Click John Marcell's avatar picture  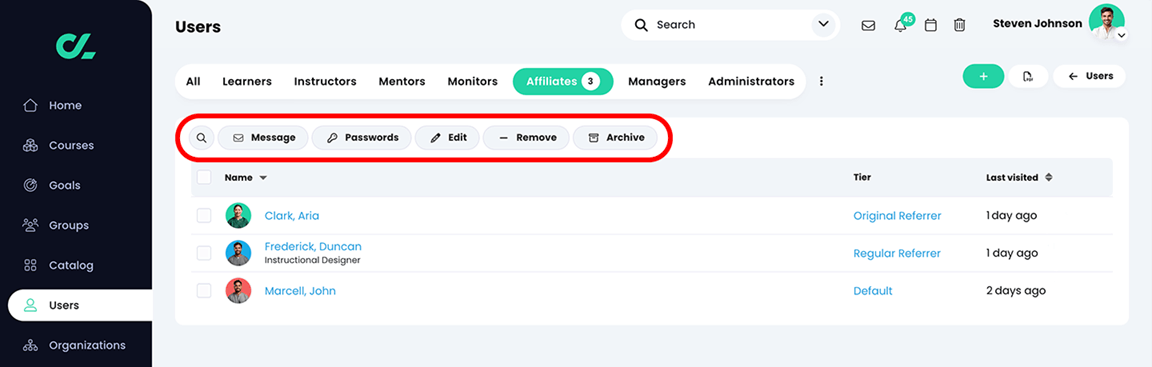click(238, 291)
